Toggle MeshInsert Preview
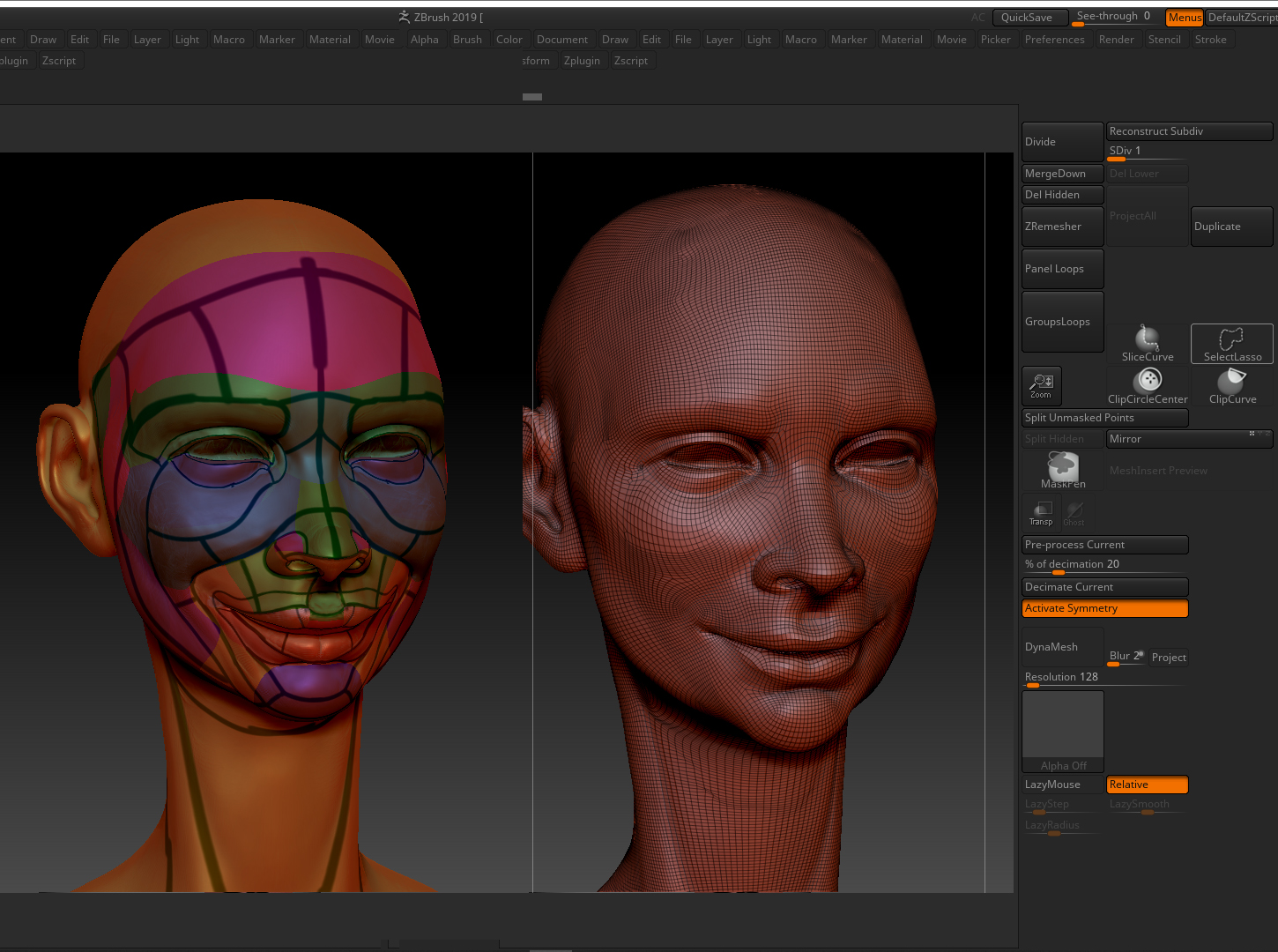1278x952 pixels. tap(1158, 471)
